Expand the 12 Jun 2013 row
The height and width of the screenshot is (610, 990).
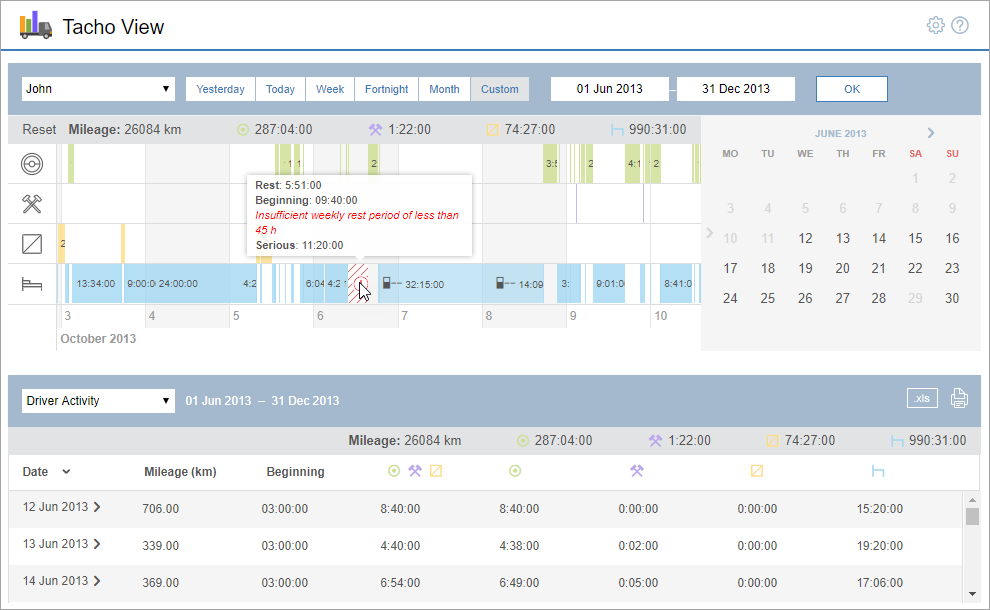click(x=97, y=507)
